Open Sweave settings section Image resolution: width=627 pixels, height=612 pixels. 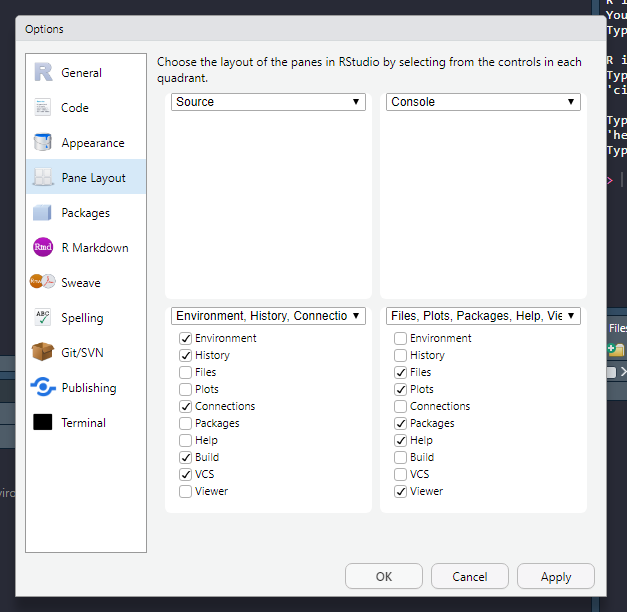86,282
